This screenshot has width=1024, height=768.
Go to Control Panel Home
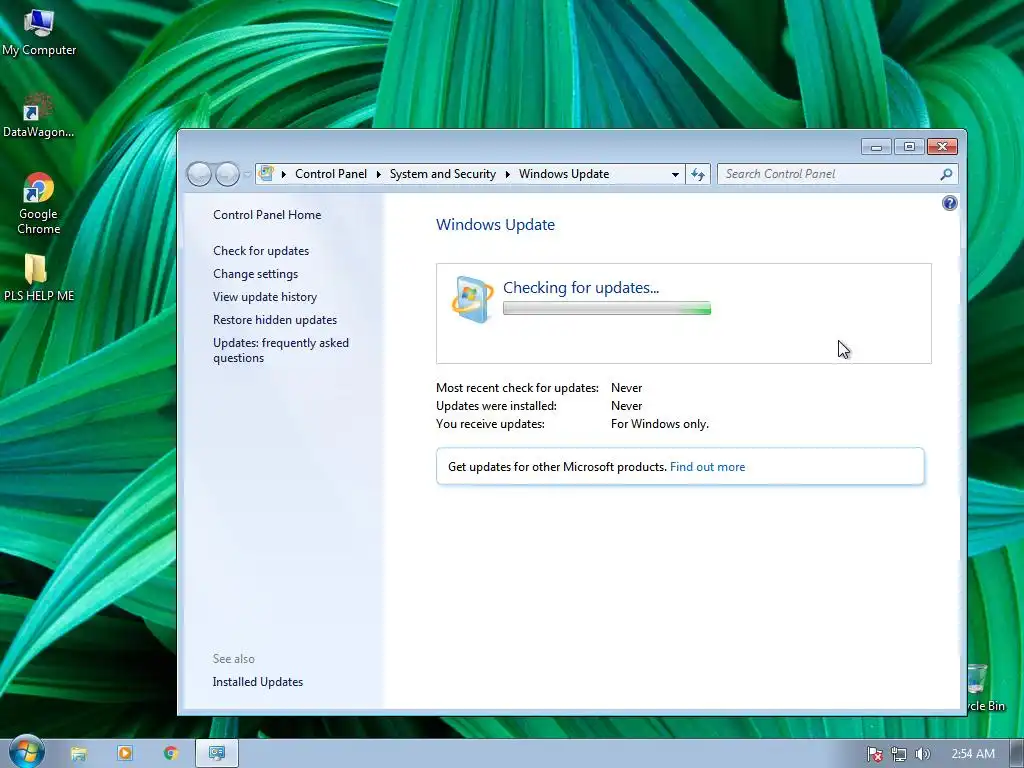coord(267,215)
